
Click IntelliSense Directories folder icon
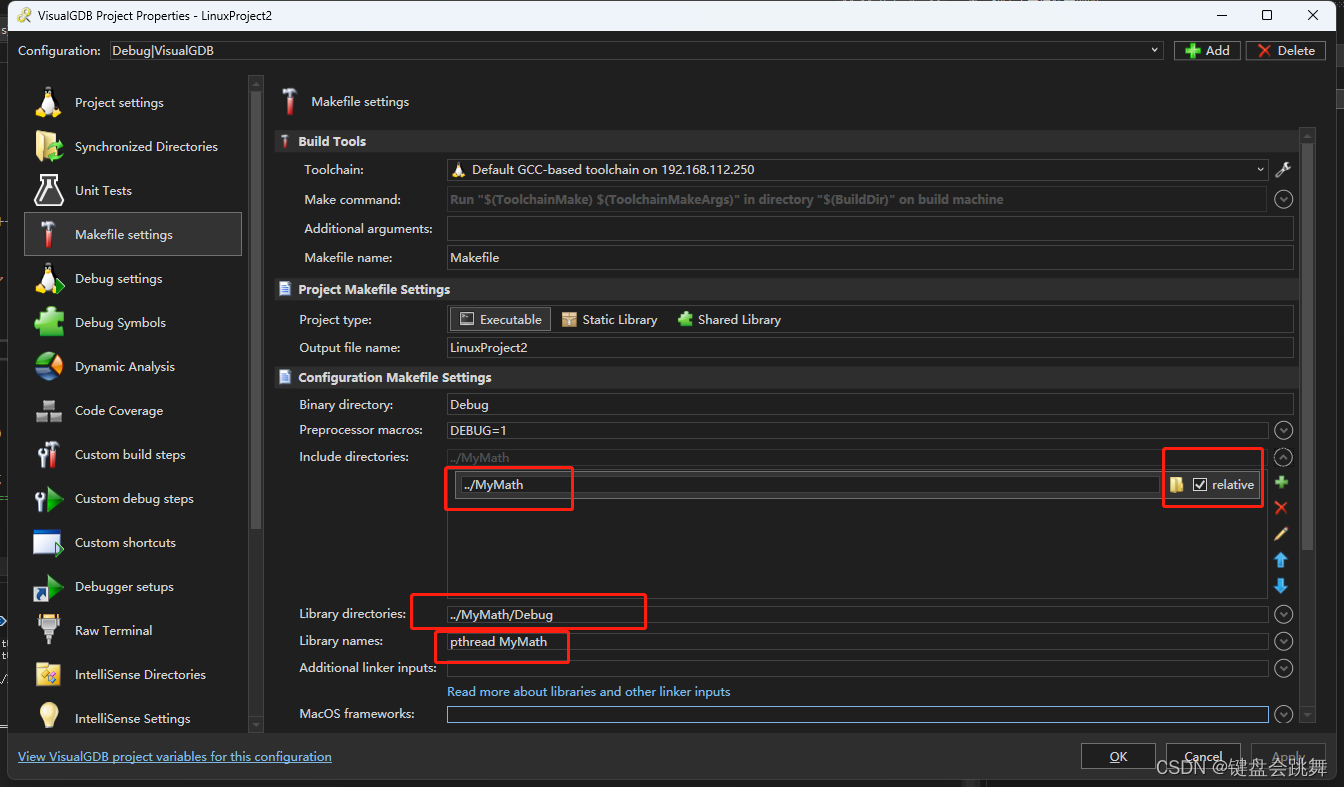pyautogui.click(x=48, y=674)
